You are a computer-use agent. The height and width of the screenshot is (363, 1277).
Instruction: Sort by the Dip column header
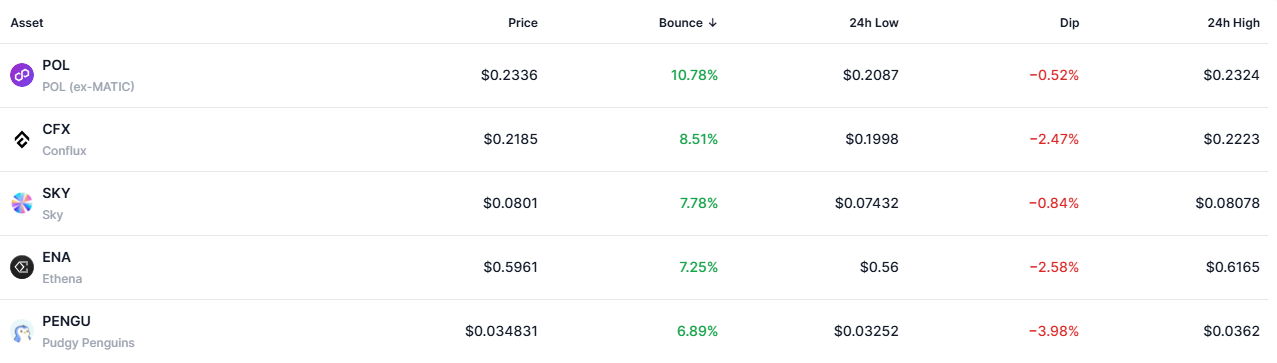1069,22
